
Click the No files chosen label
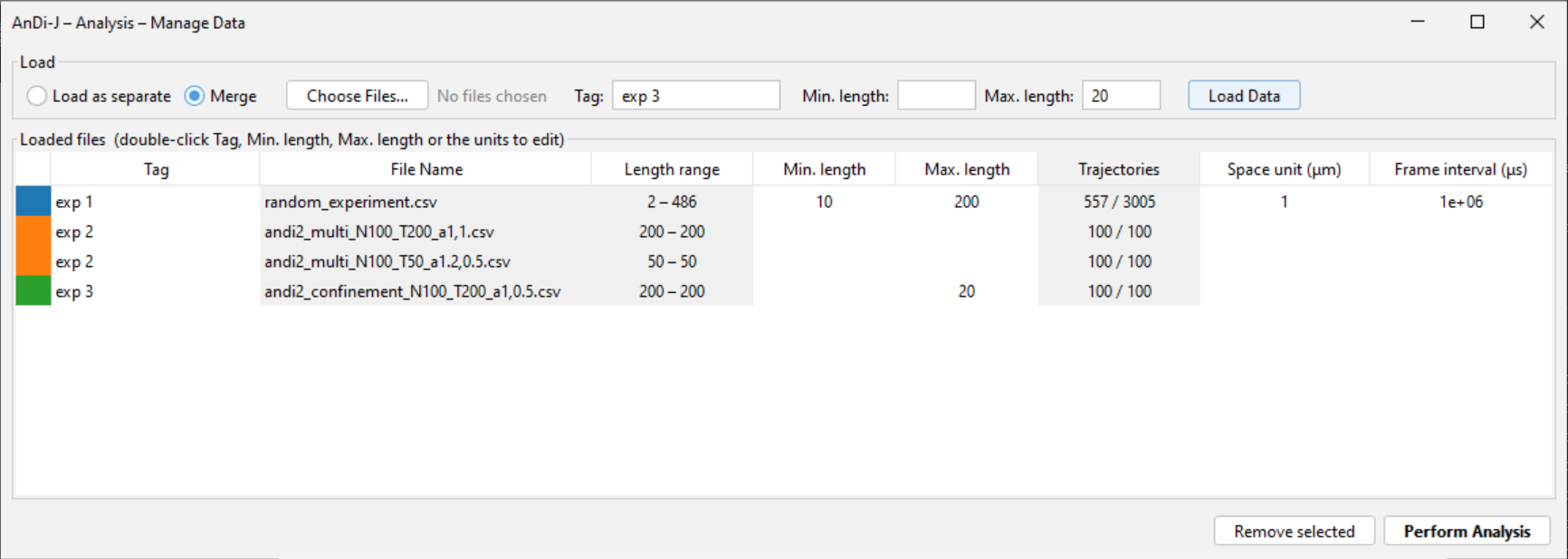[492, 96]
